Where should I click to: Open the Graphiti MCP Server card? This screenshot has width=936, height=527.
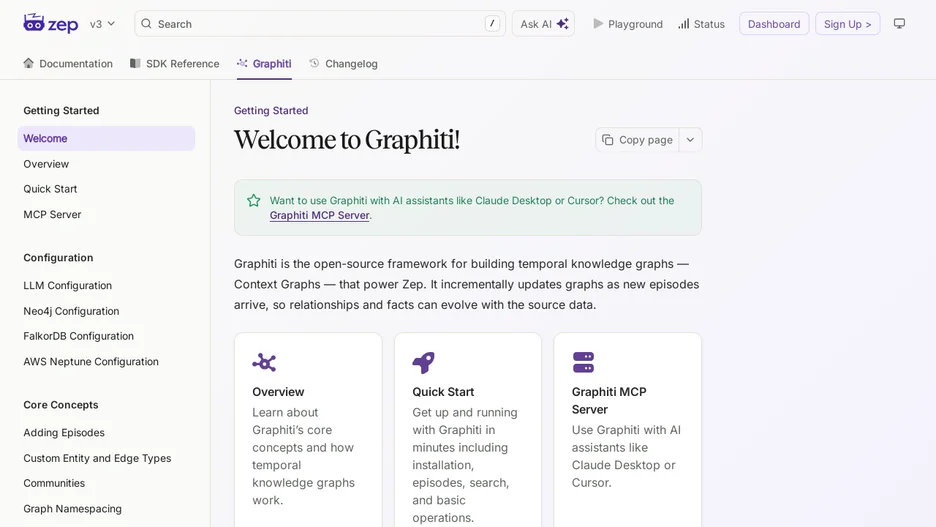(627, 430)
